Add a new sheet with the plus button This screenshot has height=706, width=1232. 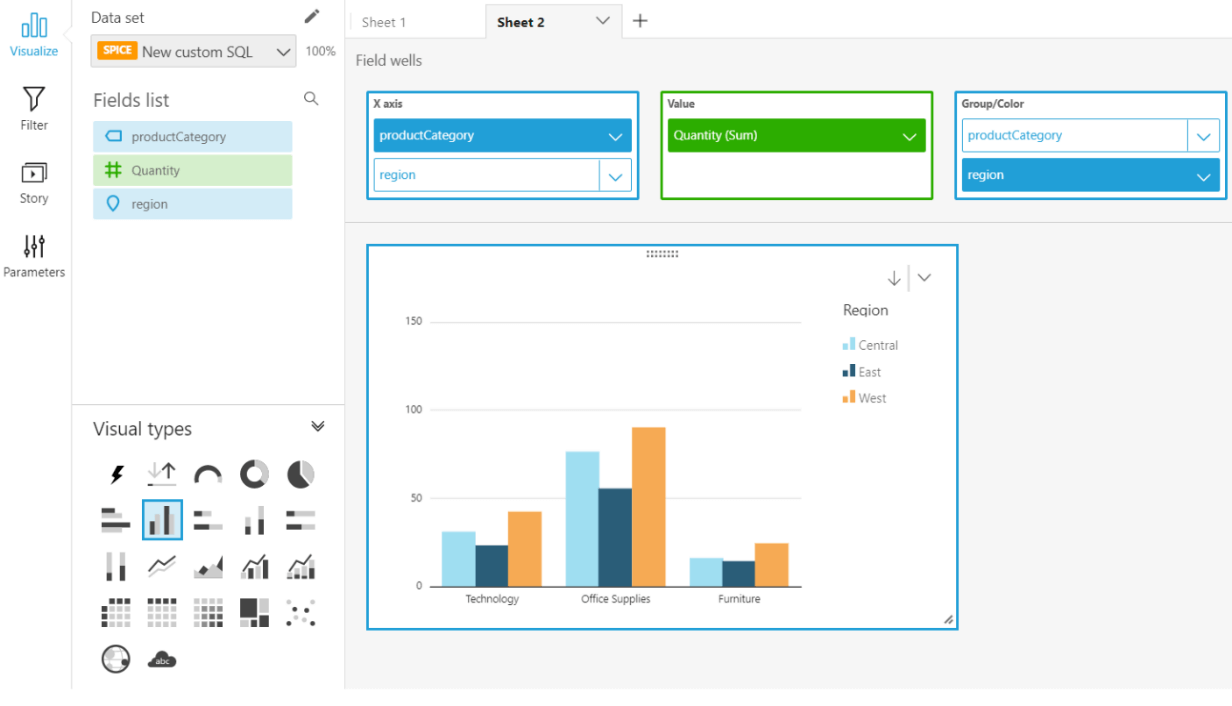tap(640, 21)
